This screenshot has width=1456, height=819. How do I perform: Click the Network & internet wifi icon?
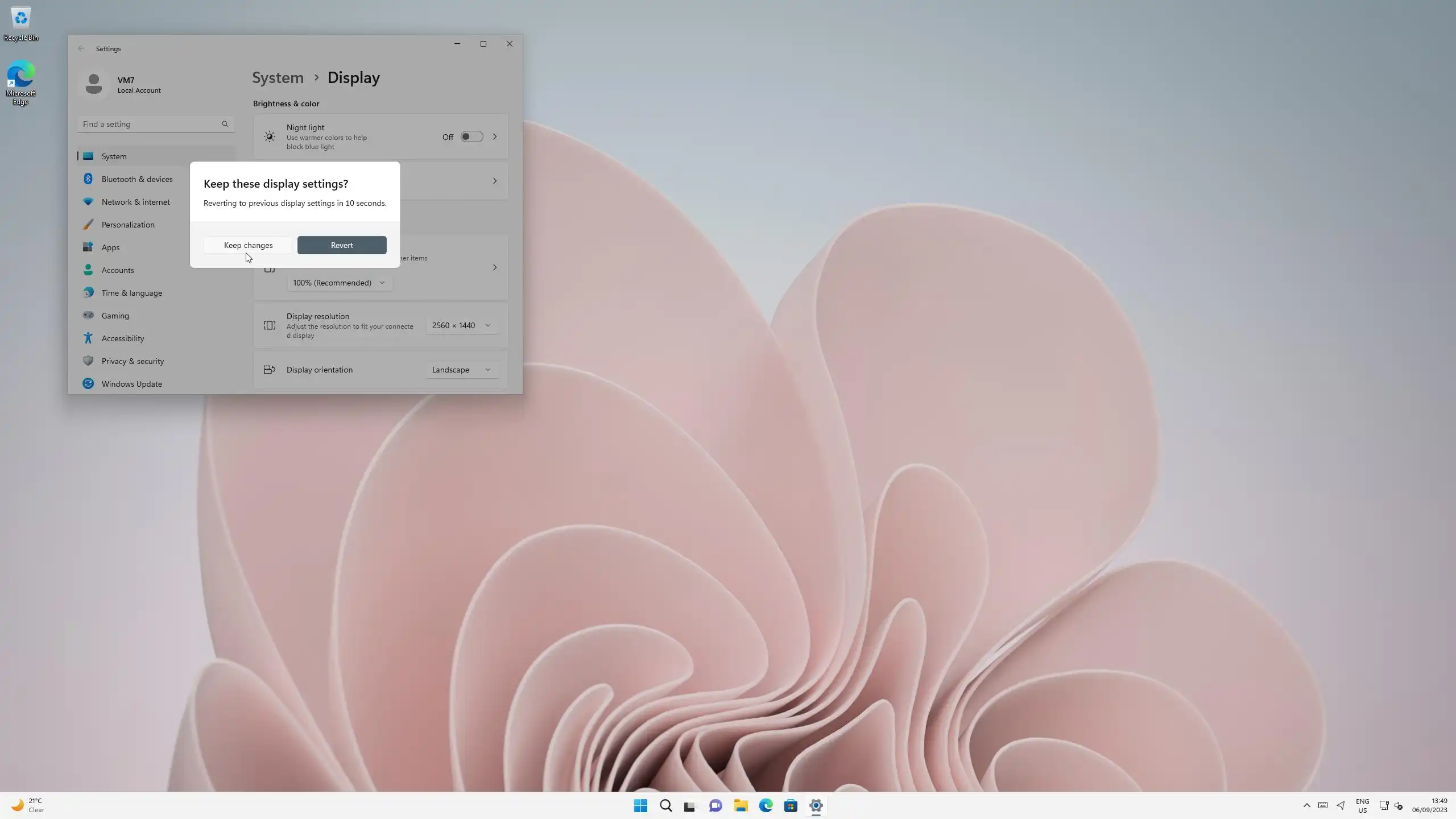coord(88,202)
